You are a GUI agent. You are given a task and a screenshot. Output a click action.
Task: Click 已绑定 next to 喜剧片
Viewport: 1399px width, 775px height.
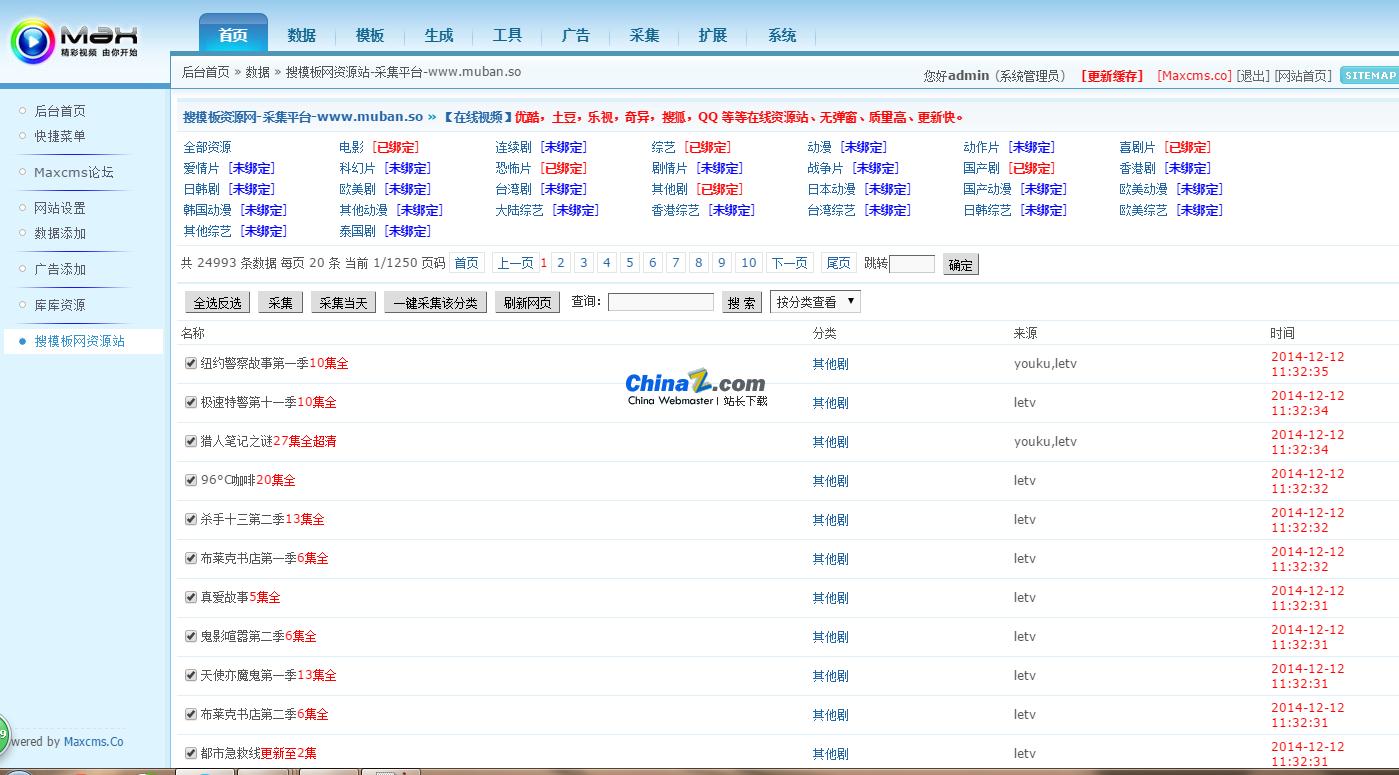(1188, 147)
